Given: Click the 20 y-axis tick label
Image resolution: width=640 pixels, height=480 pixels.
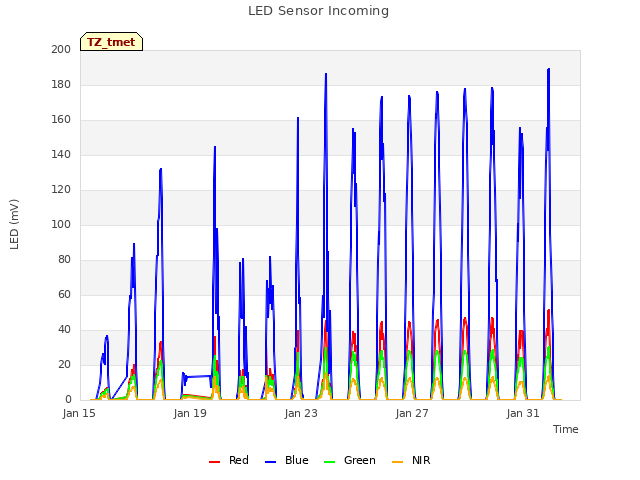Looking at the screenshot, I should 64,364.
